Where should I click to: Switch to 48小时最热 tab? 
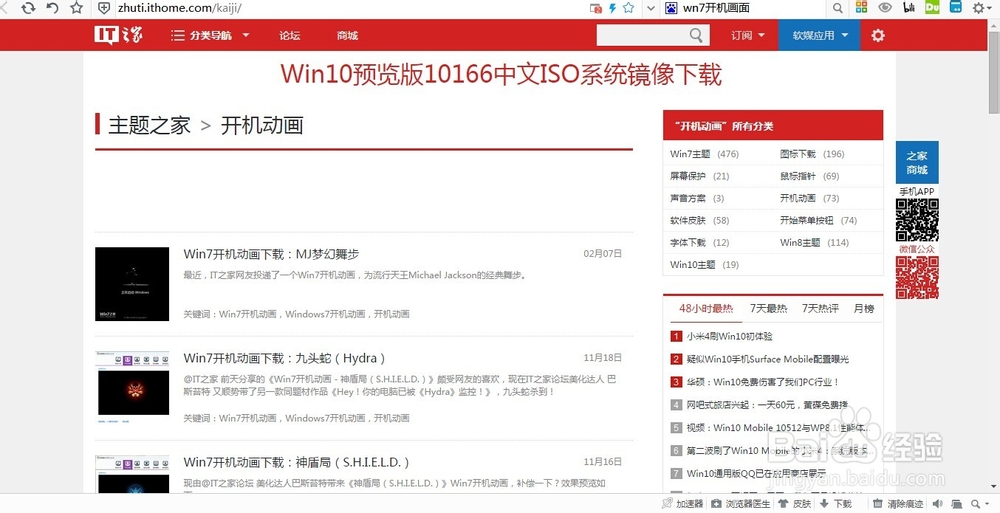coord(705,309)
